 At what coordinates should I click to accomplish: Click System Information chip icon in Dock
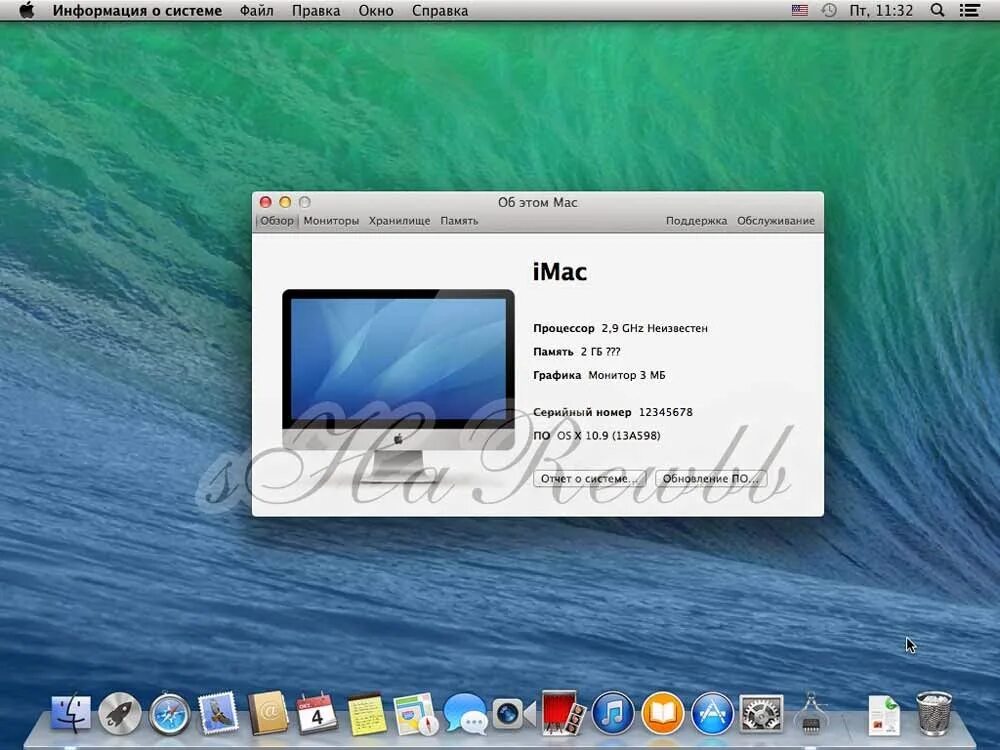811,713
